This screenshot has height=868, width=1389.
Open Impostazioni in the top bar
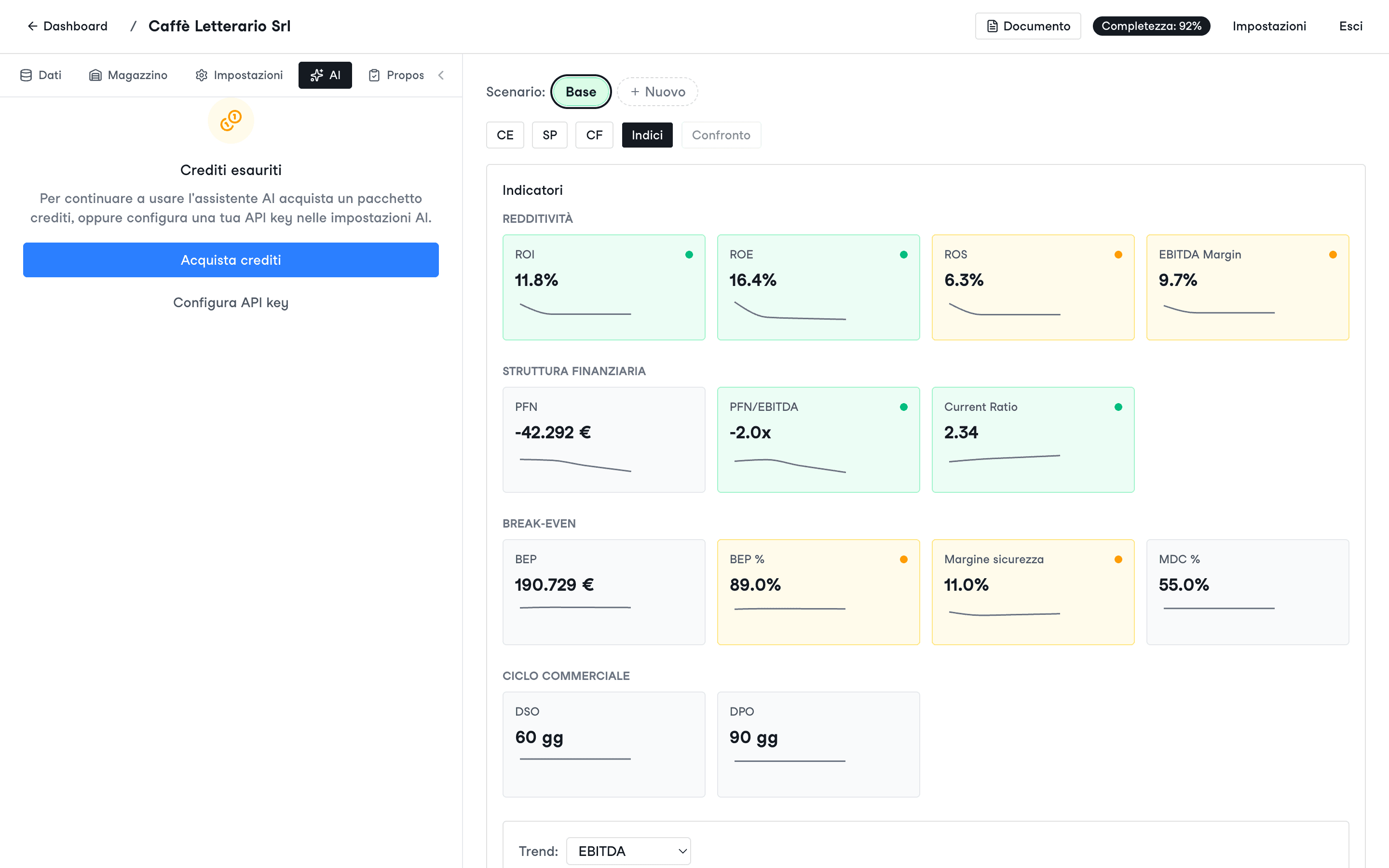click(x=1269, y=27)
